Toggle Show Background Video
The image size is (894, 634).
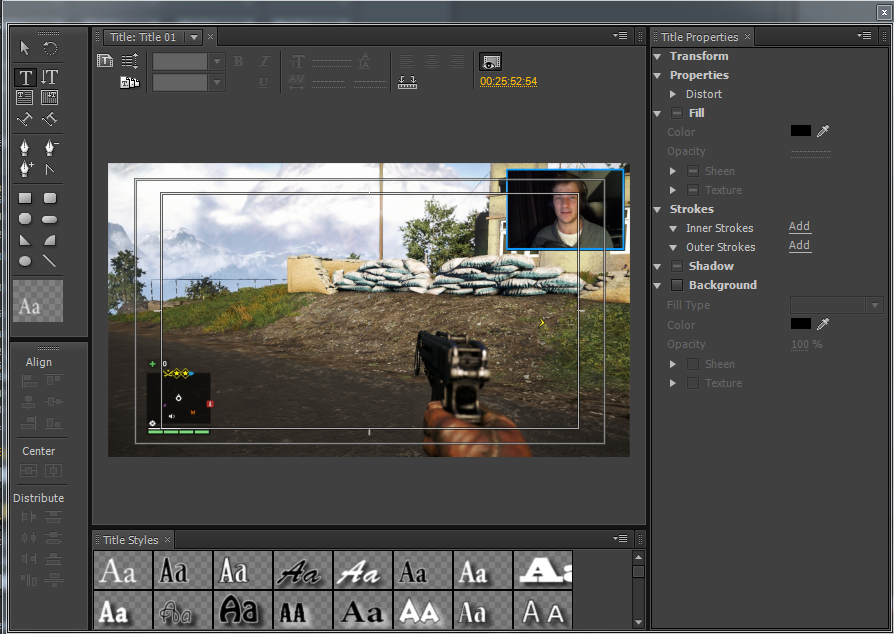(x=490, y=62)
